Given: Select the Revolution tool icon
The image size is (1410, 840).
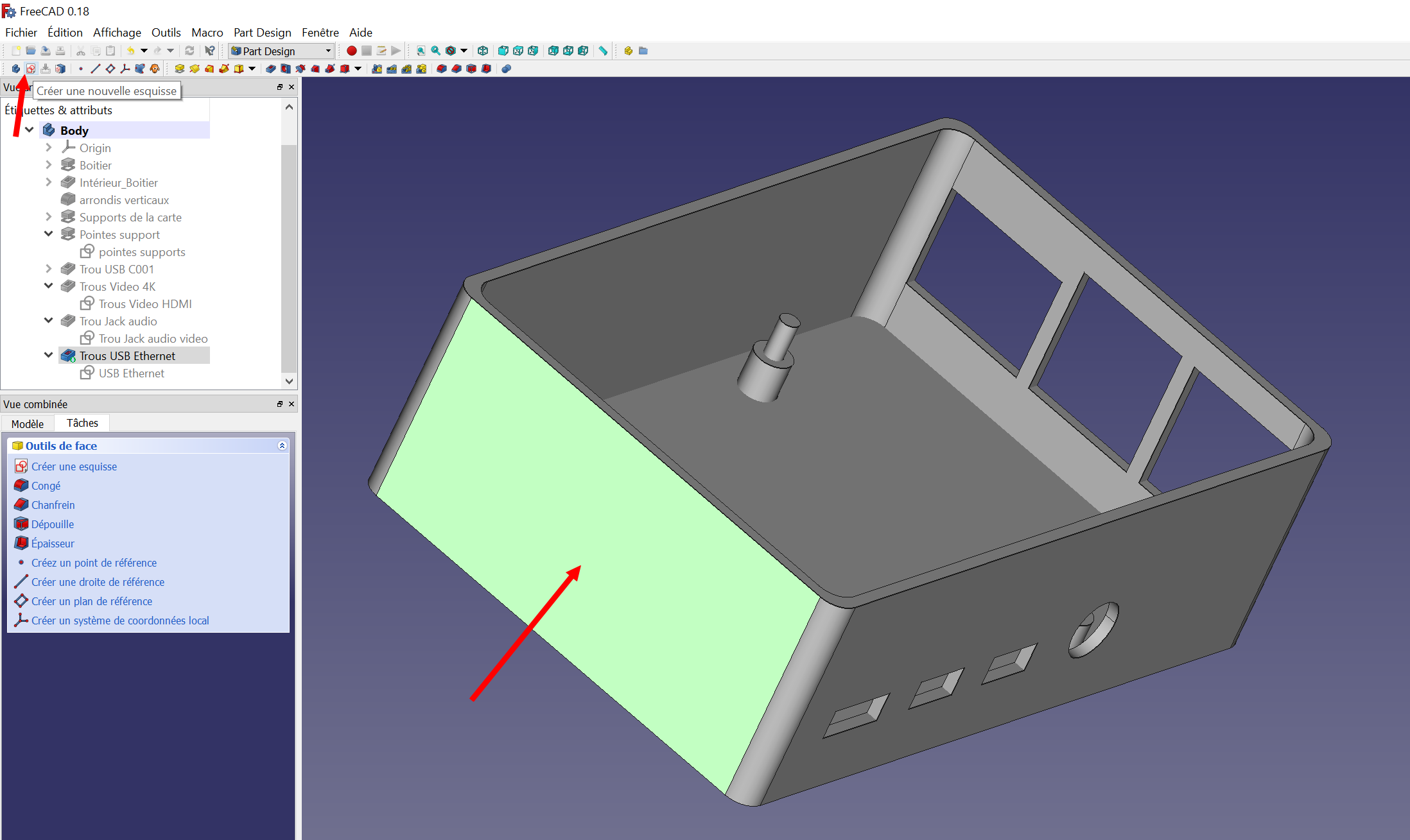Looking at the screenshot, I should [x=195, y=69].
